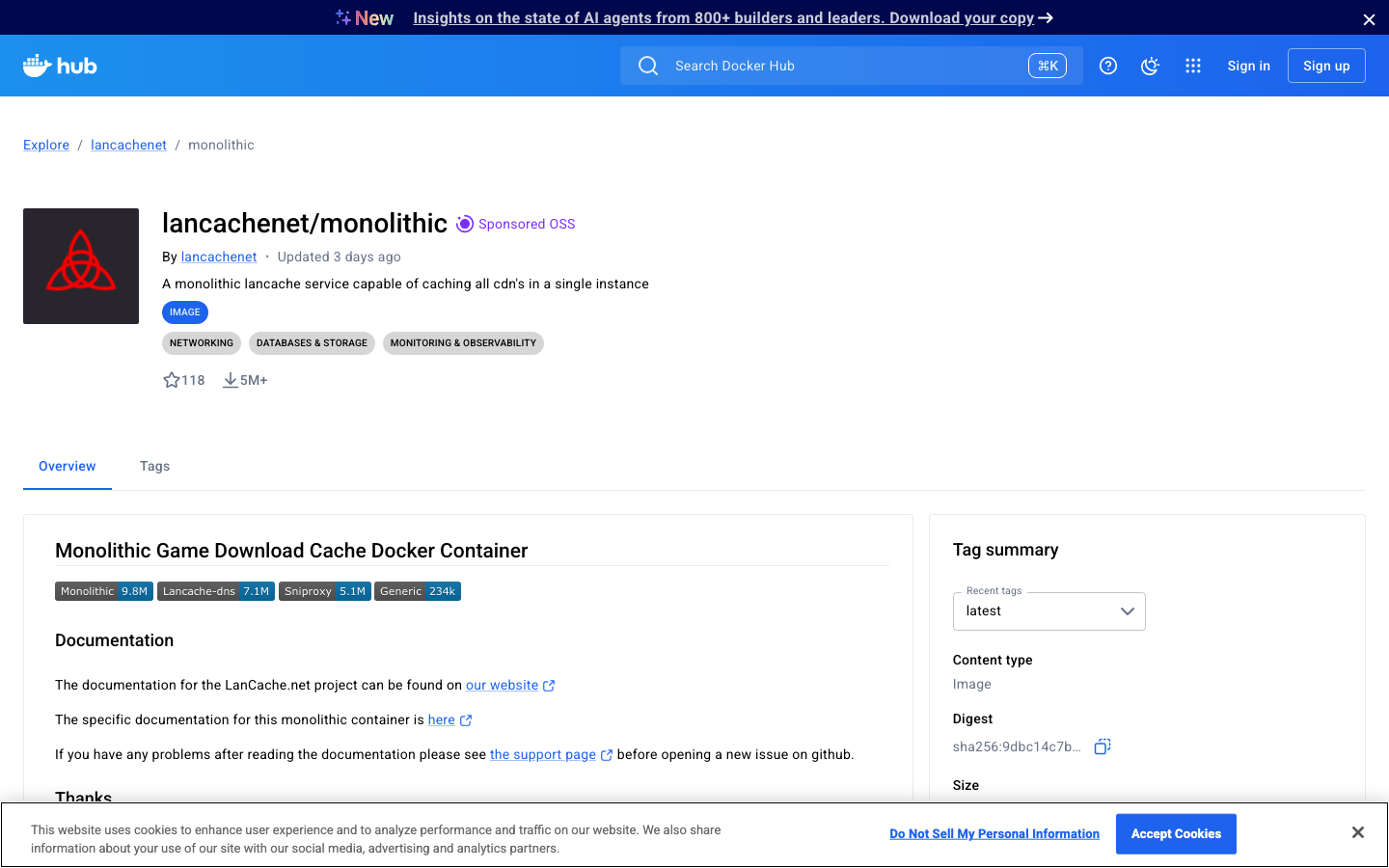The image size is (1389, 868).
Task: Click the lancachenet red logo thumbnail
Action: click(81, 266)
